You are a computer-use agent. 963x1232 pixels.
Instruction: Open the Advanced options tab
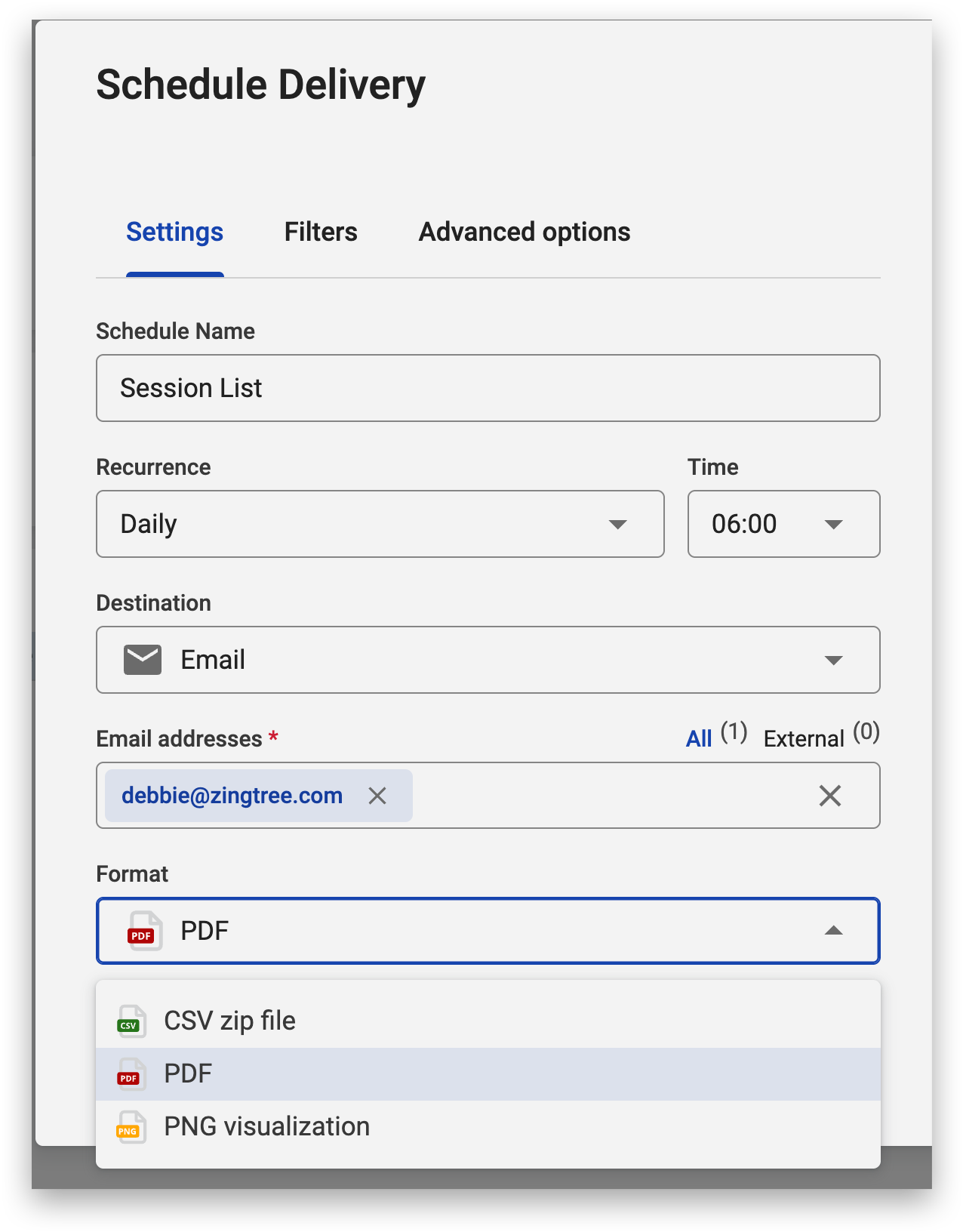(x=525, y=232)
